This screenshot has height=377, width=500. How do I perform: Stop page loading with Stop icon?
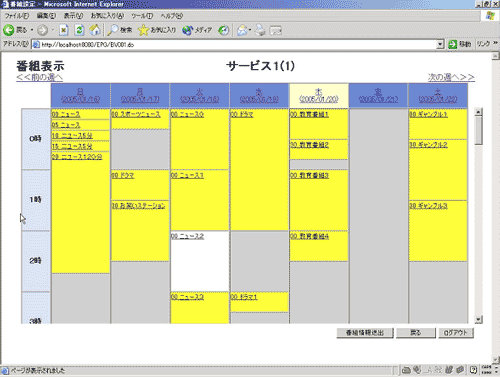tap(63, 30)
